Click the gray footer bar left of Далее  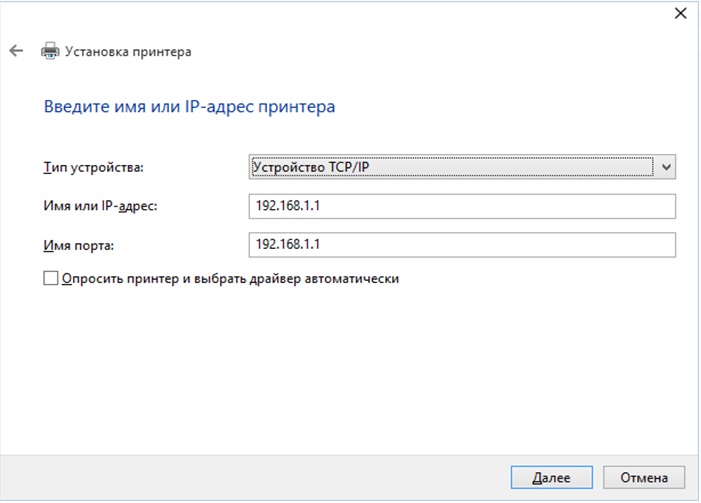pos(250,477)
